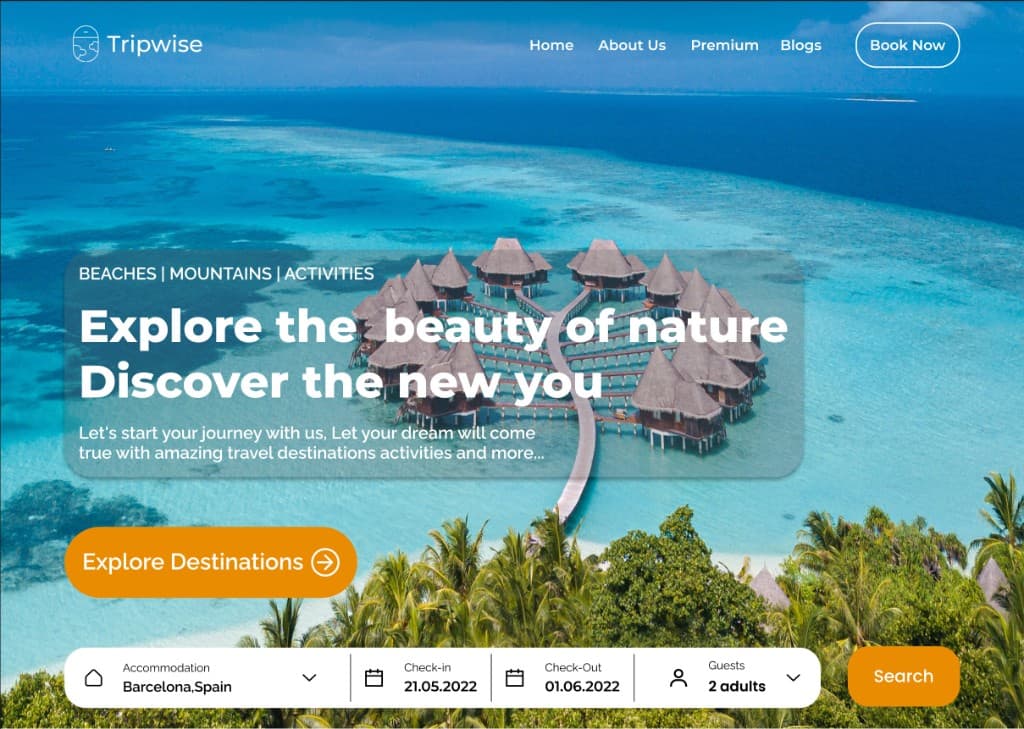
Task: Open the Check-in calendar icon
Action: 374,677
